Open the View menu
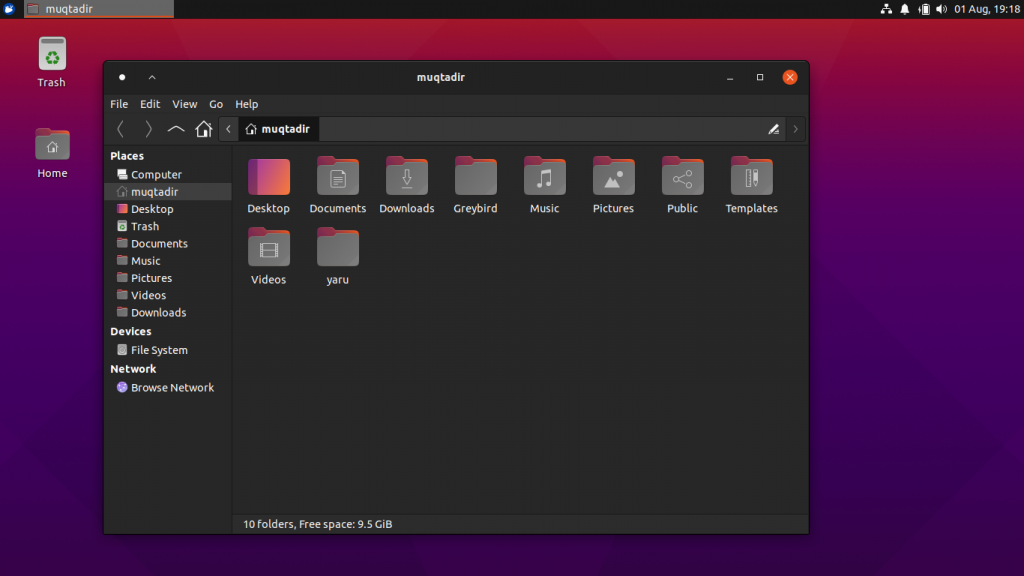Viewport: 1024px width, 576px height. pos(184,104)
